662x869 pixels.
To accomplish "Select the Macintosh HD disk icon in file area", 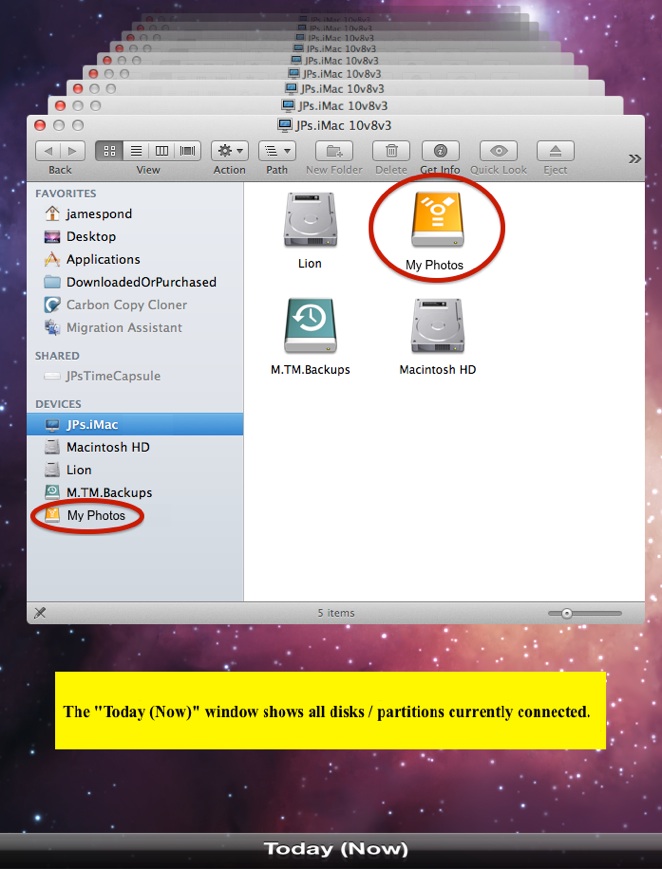I will 437,326.
